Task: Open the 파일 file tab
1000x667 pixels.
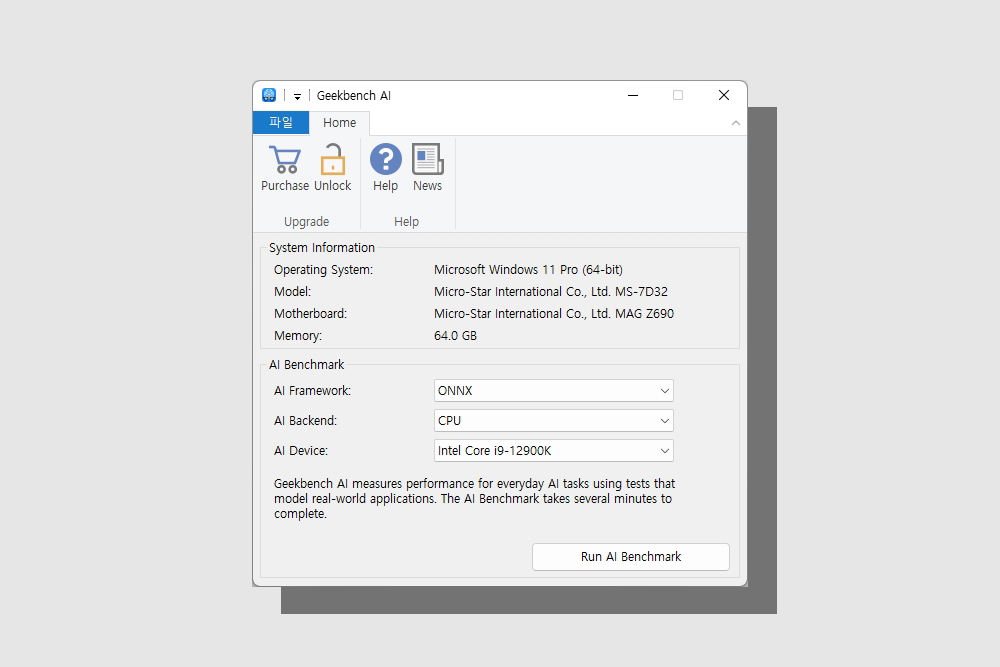Action: [x=281, y=122]
